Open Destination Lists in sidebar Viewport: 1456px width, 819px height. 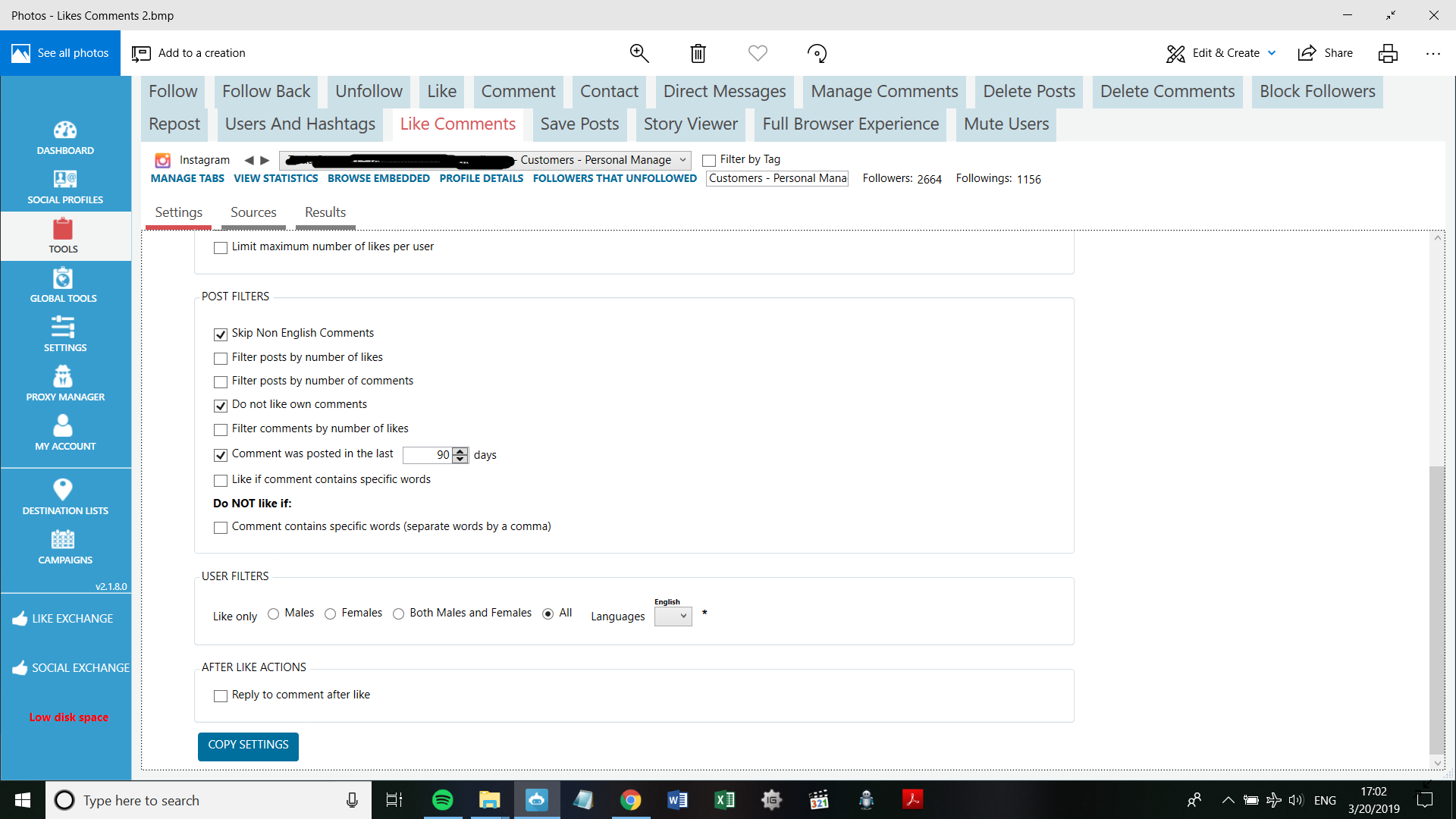65,497
